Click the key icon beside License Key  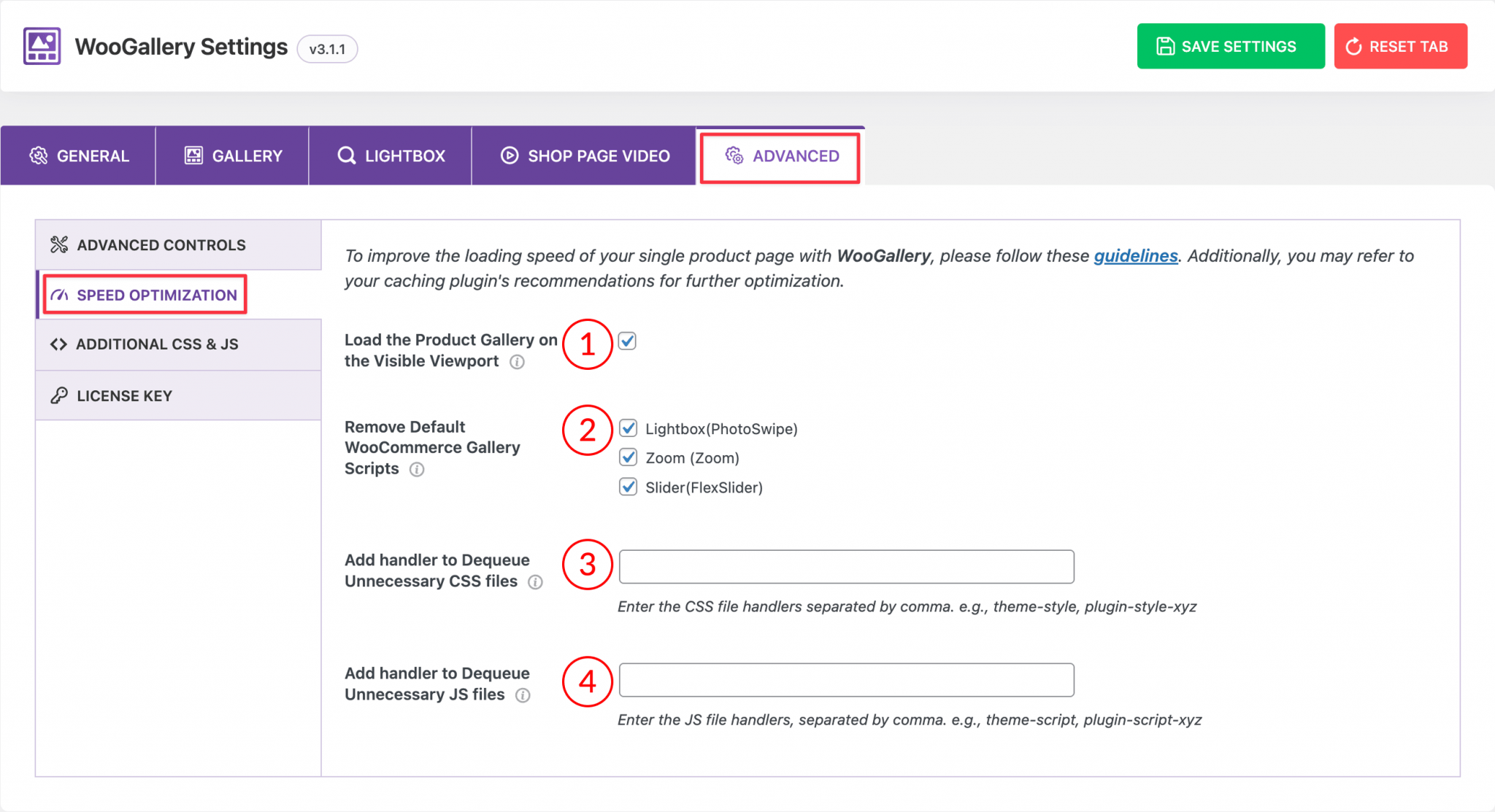[x=59, y=395]
